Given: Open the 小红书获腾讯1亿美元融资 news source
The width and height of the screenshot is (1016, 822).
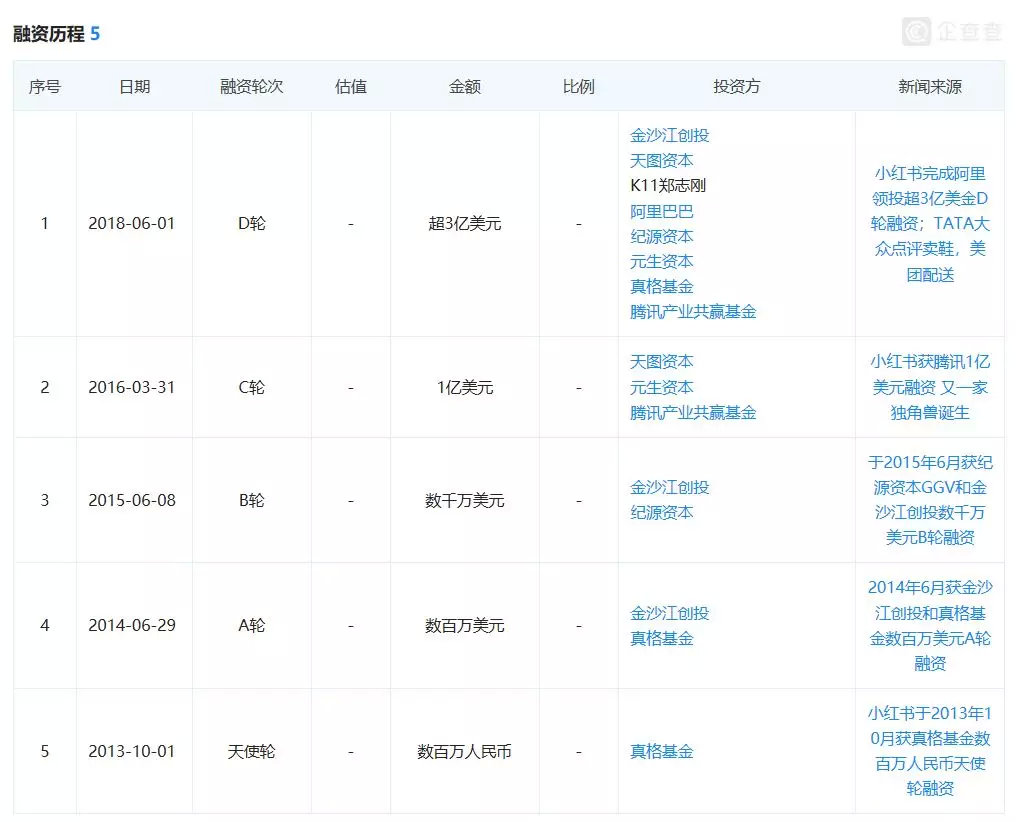Looking at the screenshot, I should coord(928,387).
